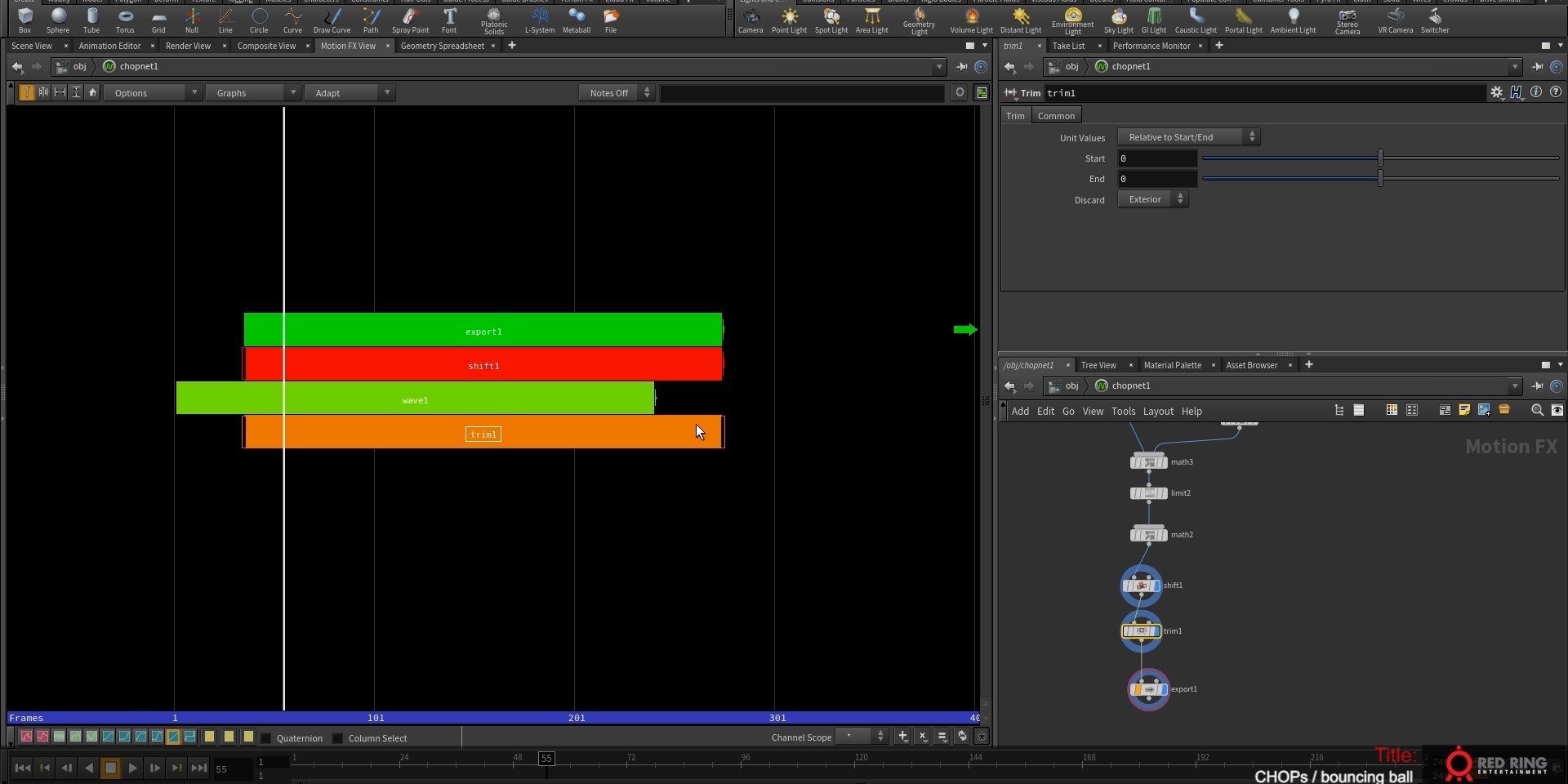Select the L-System shelf tool
Viewport: 1568px width, 784px height.
pos(539,20)
